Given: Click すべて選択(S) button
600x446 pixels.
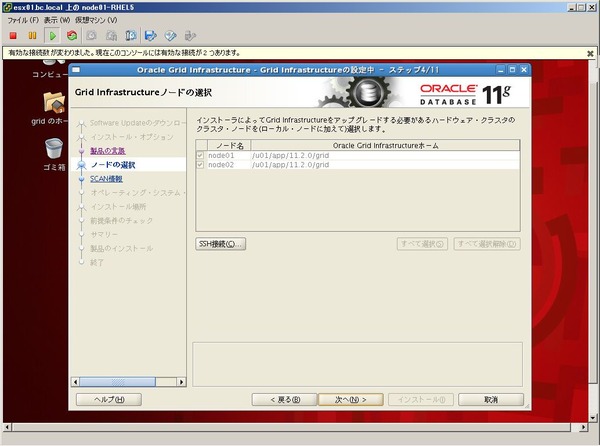Looking at the screenshot, I should [x=422, y=244].
